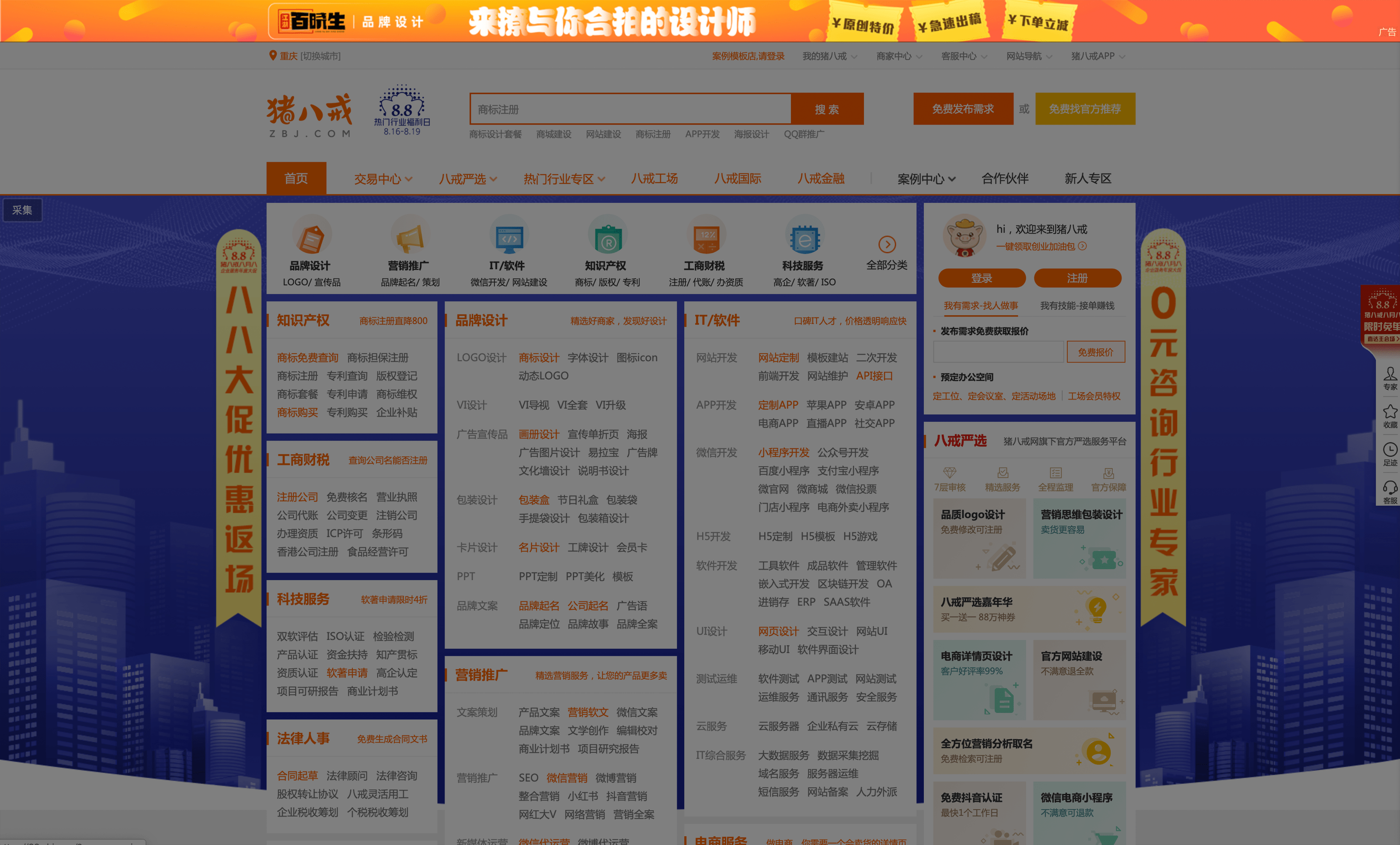Click the 全程监理 checklist icon
This screenshot has height=845, width=1400.
click(x=1055, y=473)
